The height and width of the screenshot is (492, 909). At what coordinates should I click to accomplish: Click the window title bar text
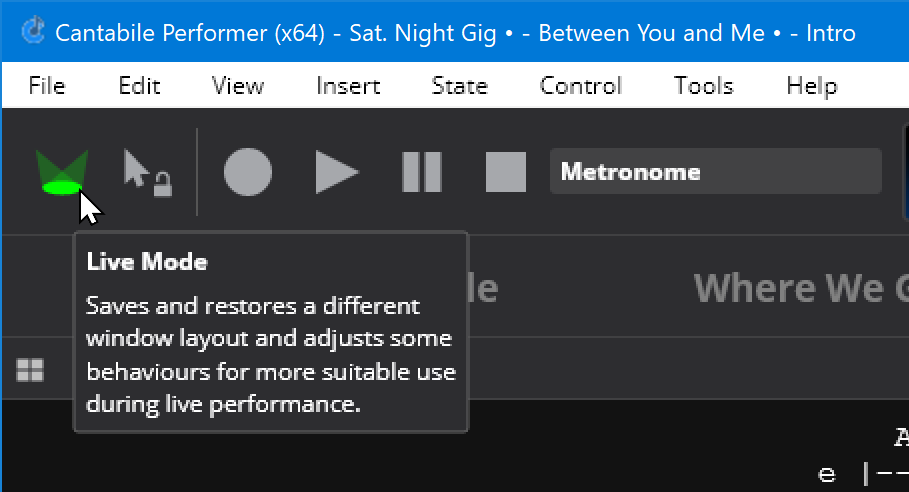coord(455,33)
